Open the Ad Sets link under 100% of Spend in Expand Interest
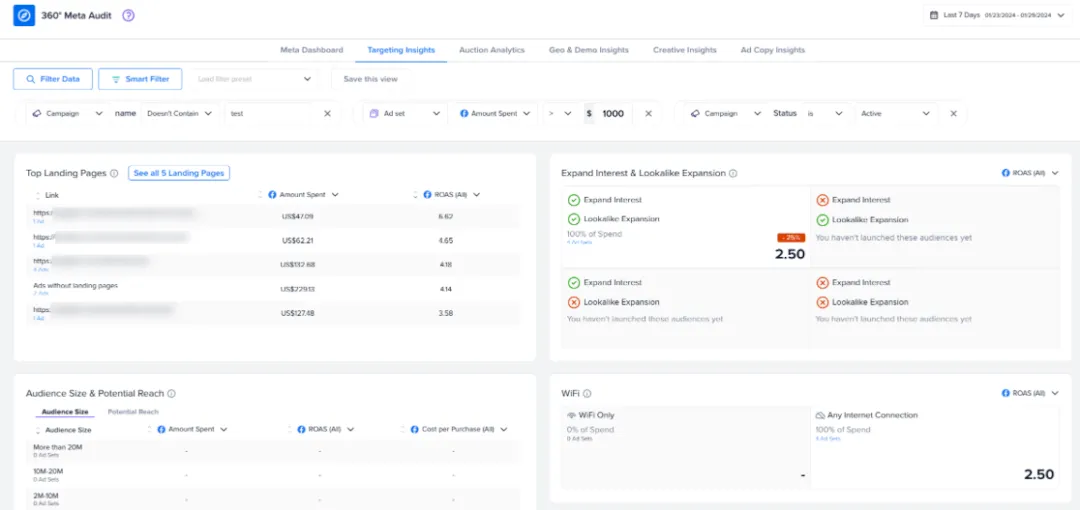1080x510 pixels. 579,243
